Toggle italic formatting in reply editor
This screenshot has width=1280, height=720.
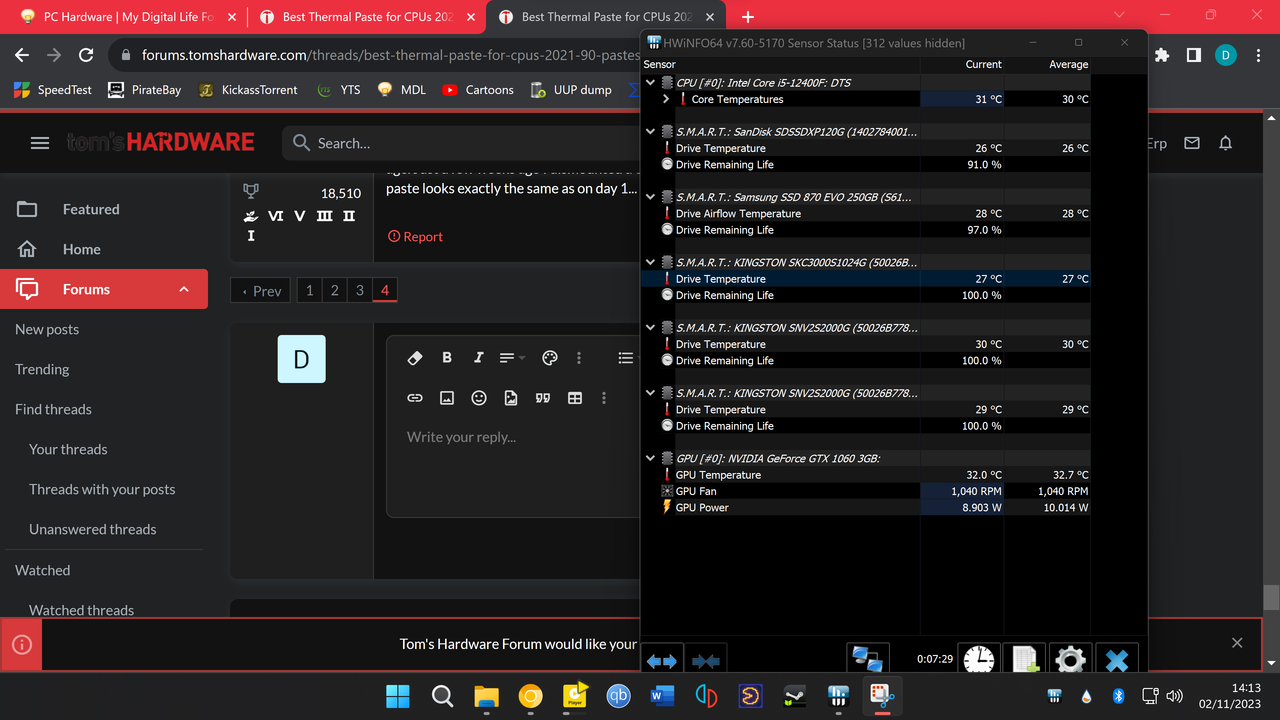click(x=478, y=358)
